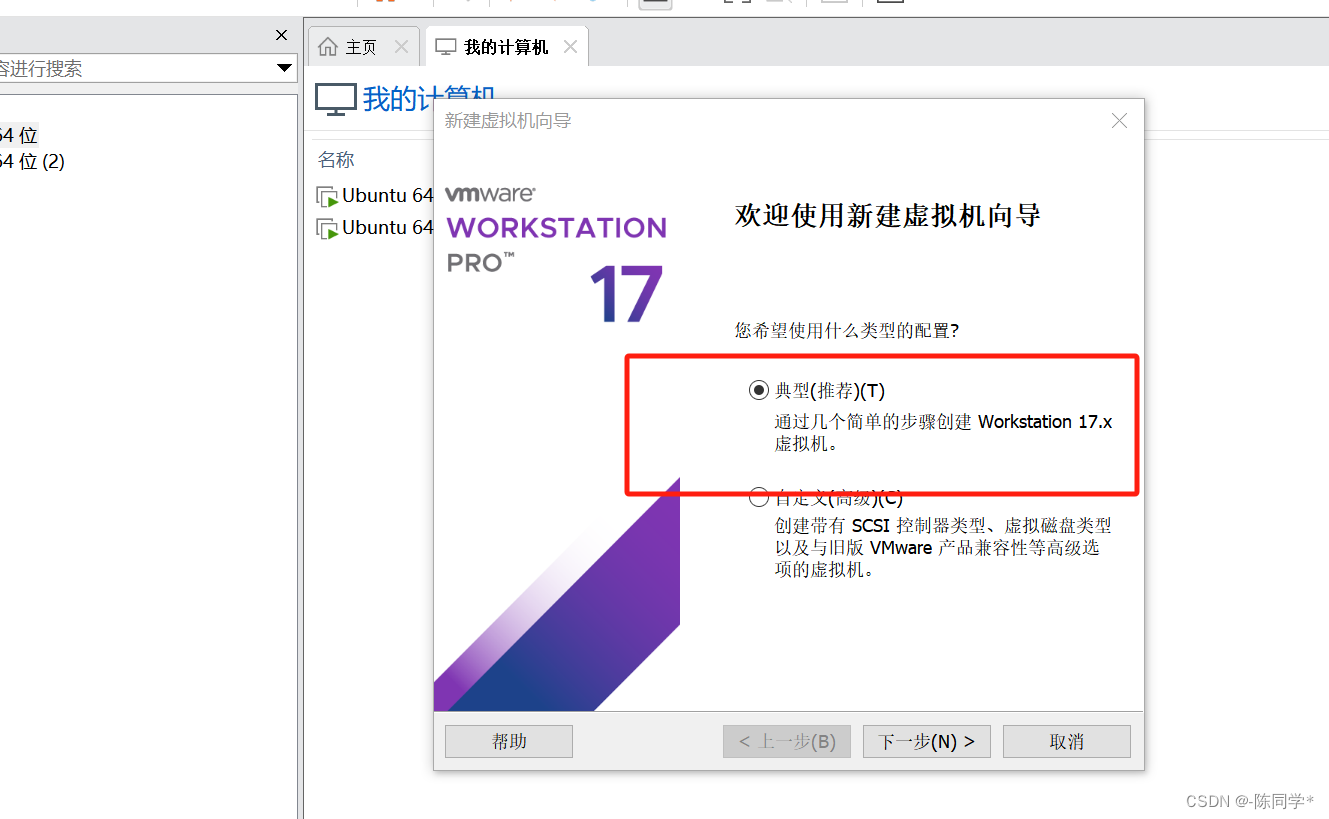Close the 我的计算机 tab
The image size is (1329, 819).
click(x=570, y=47)
